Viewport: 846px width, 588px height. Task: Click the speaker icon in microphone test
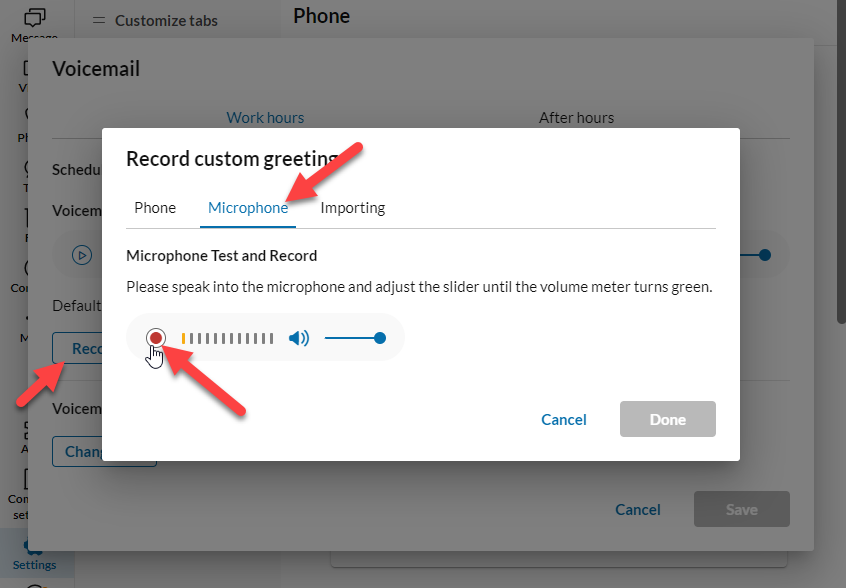click(299, 338)
